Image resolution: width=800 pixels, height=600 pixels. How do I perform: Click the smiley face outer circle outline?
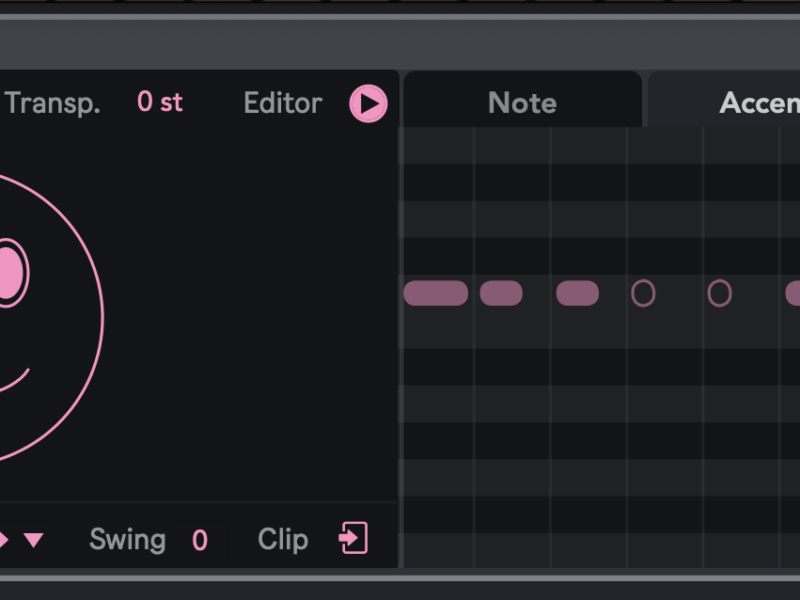click(x=102, y=318)
